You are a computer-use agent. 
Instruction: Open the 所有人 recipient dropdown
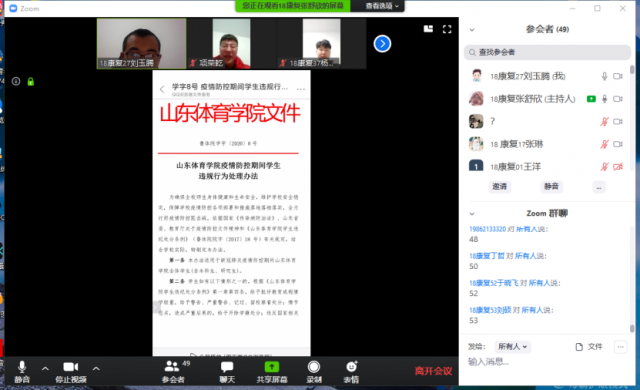512,346
